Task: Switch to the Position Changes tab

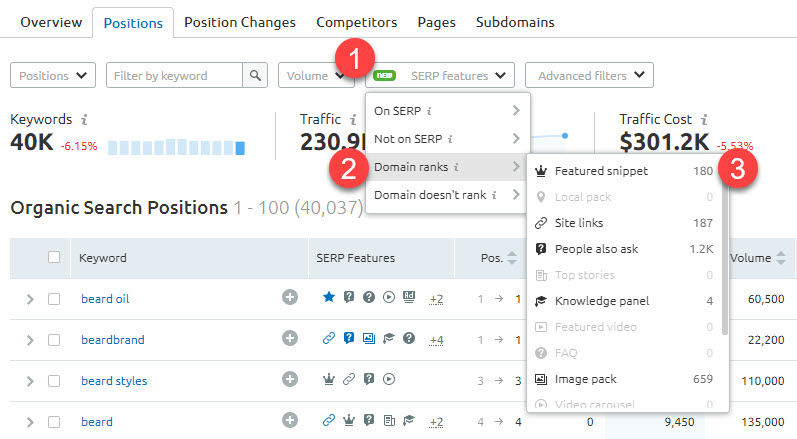Action: coord(240,22)
